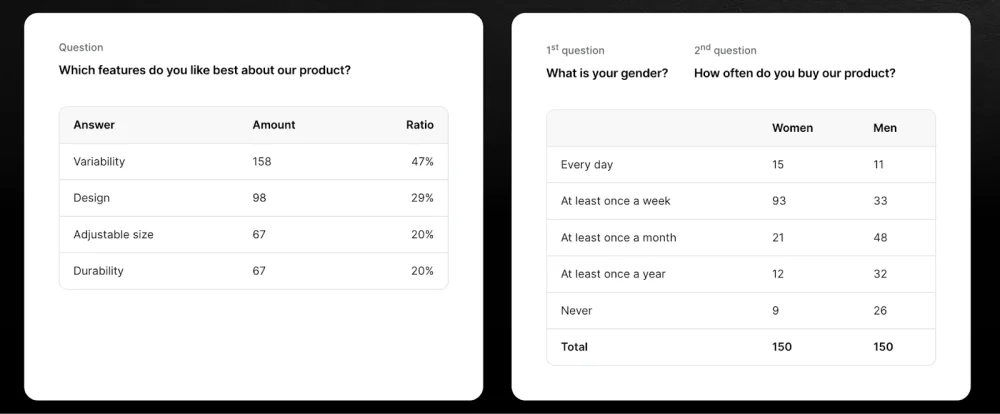Select the At least once a week row
The image size is (1000, 414).
coord(741,201)
